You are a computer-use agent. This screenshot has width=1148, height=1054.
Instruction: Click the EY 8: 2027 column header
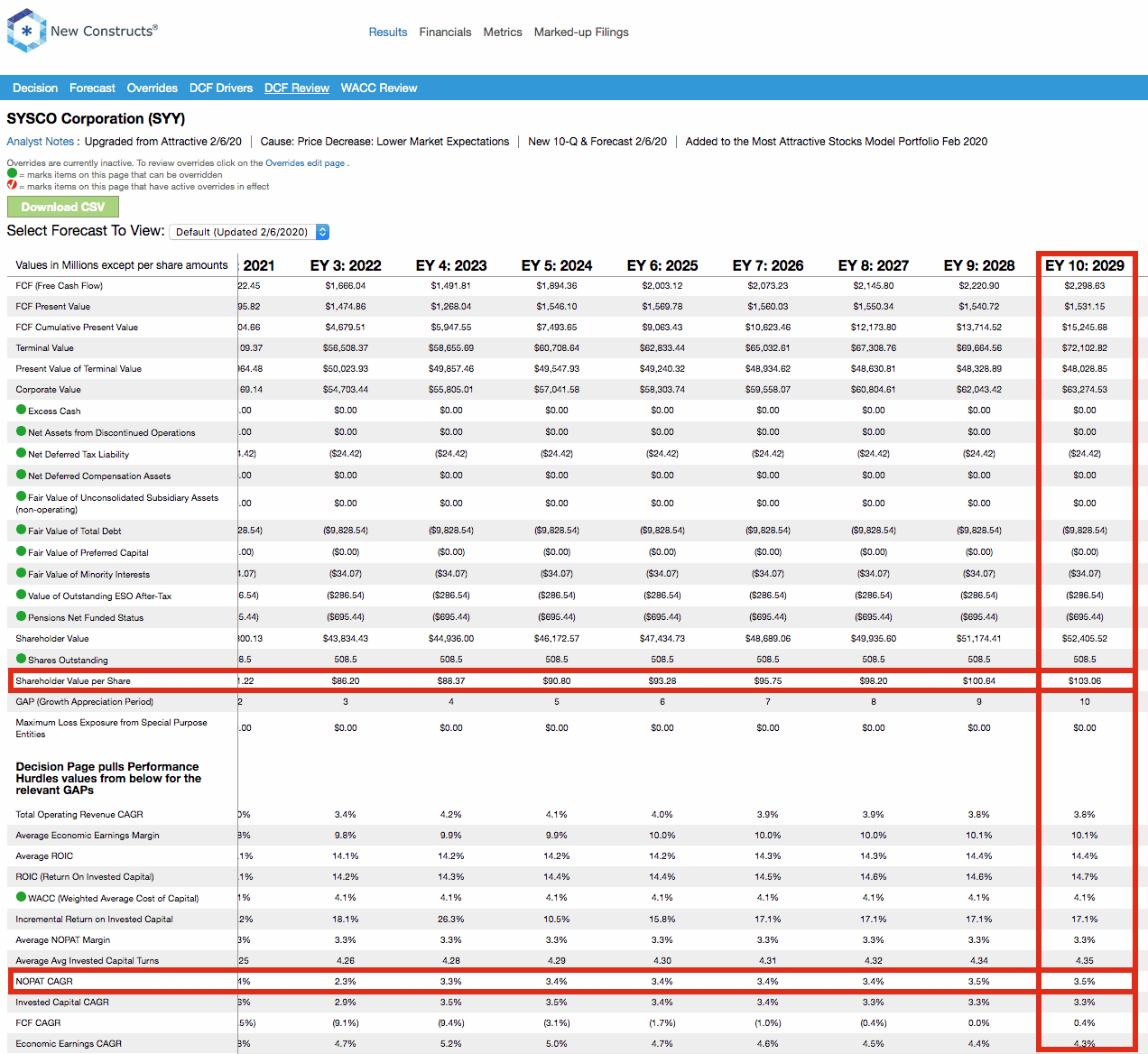874,265
